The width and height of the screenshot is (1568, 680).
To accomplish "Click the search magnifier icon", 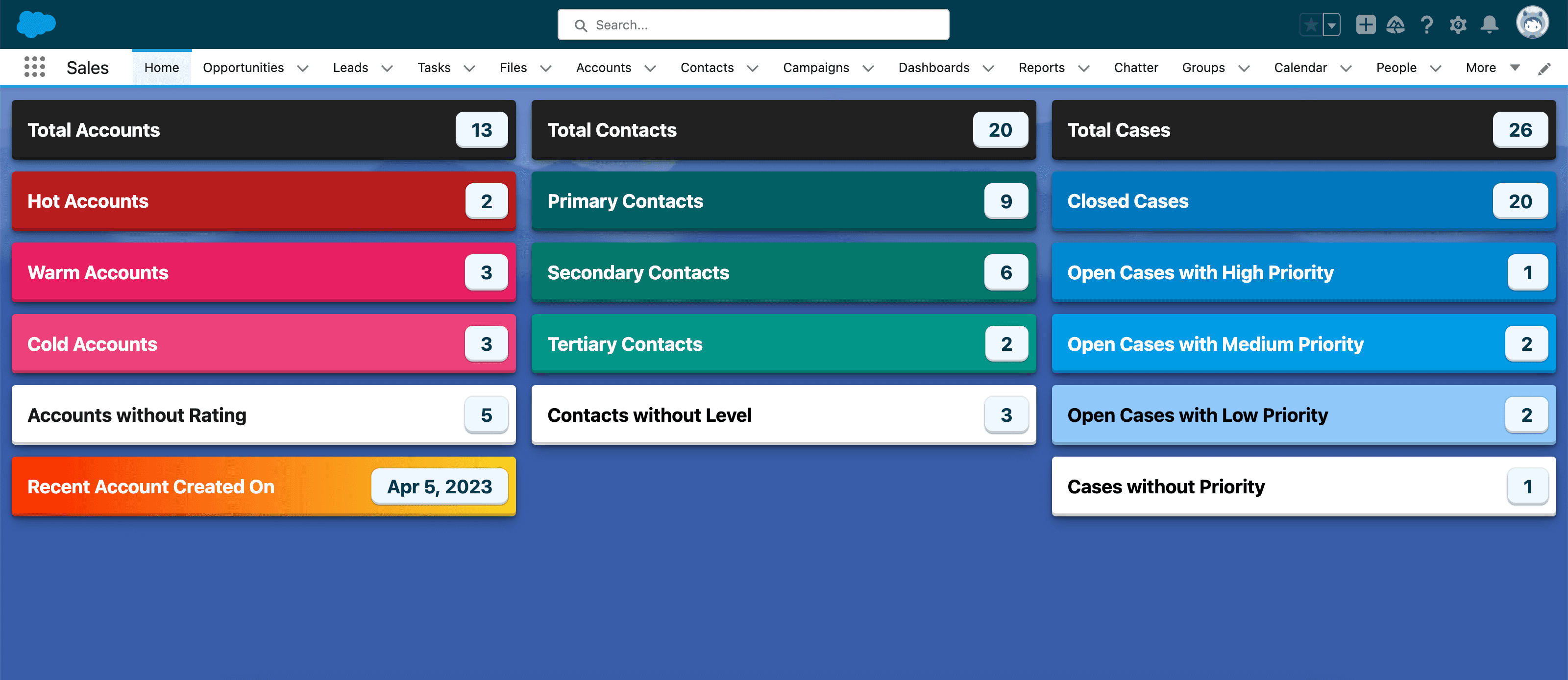I will 581,25.
